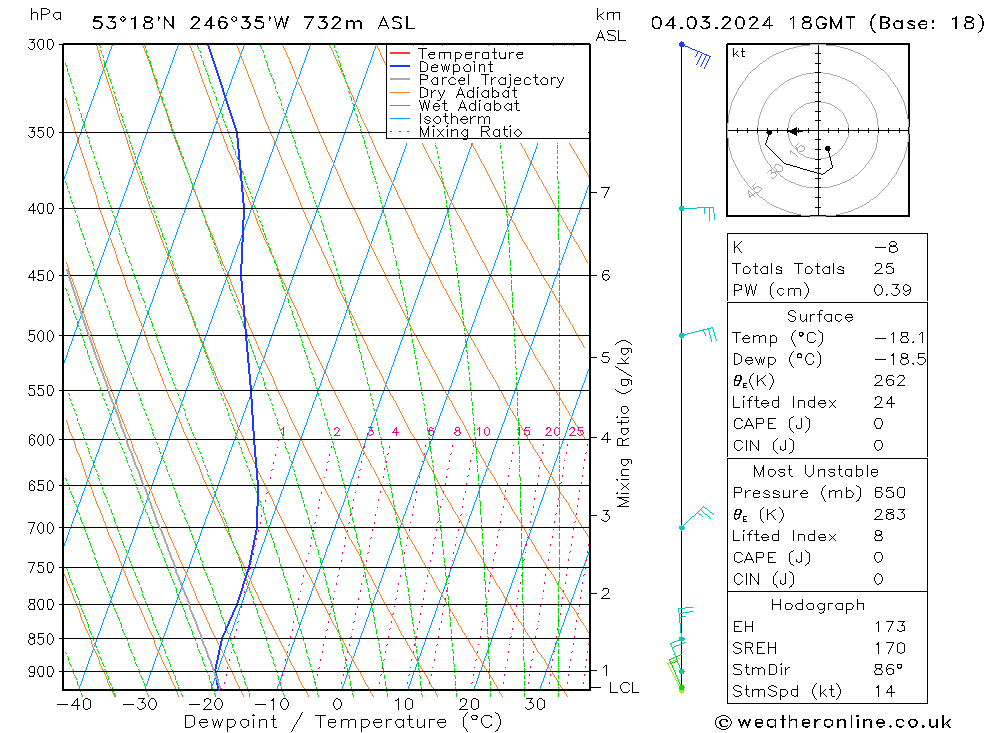
Task: Click the 700 hPa pressure label
Action: [41, 528]
